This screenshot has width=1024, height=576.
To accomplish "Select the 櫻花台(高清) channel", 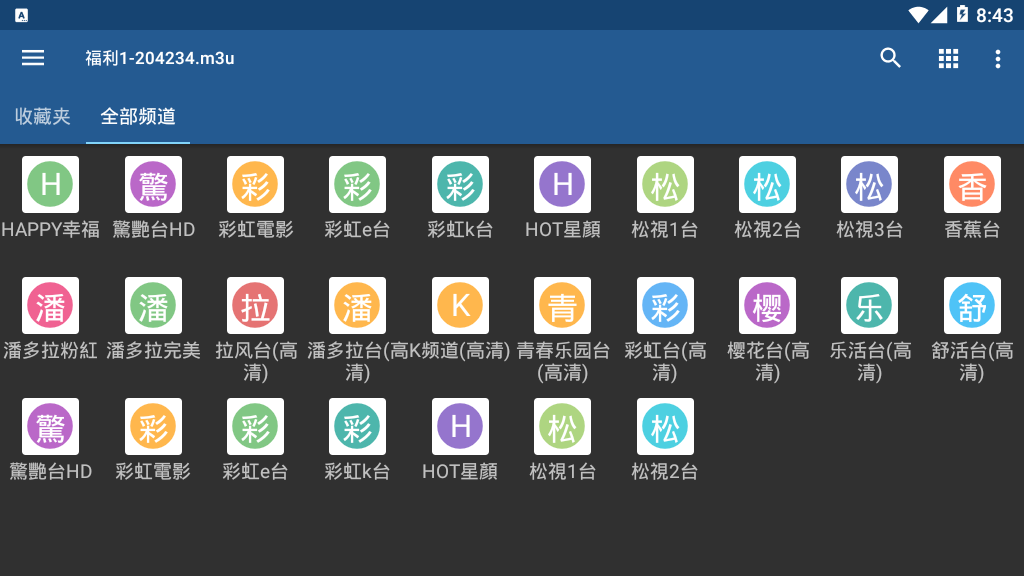I will coord(767,306).
